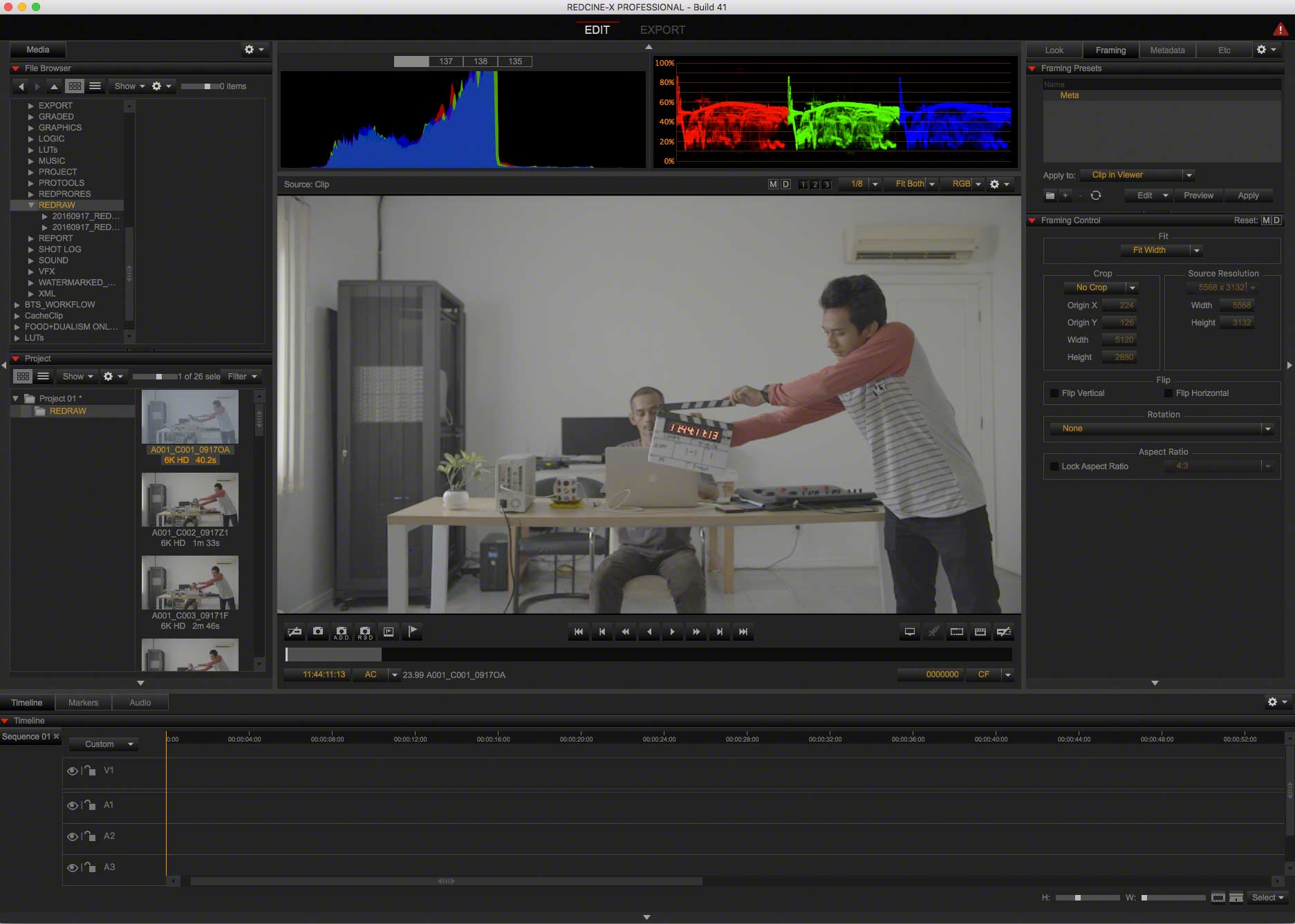Viewport: 1295px width, 924px height.
Task: Select the A001_C002_0917Z1 clip thumbnail
Action: 190,500
